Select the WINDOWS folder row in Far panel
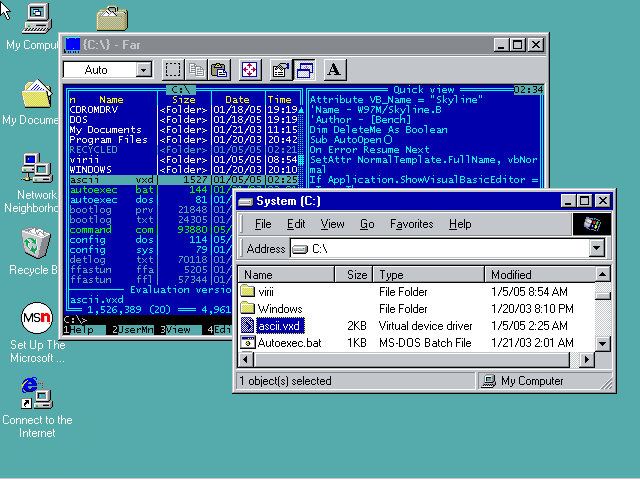The width and height of the screenshot is (640, 480). pos(184,169)
